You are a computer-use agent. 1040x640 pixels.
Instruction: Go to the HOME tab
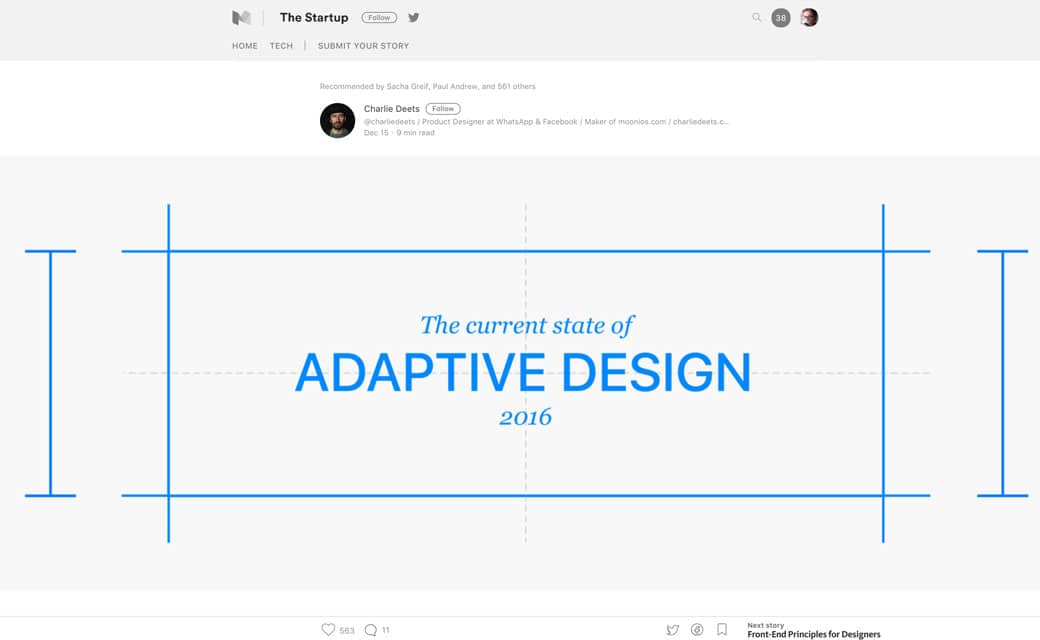pos(245,46)
